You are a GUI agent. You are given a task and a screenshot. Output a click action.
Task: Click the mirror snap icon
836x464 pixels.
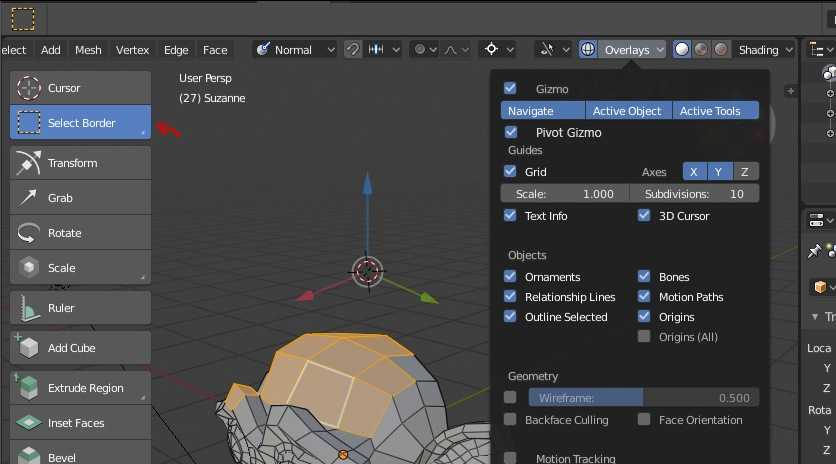point(376,50)
